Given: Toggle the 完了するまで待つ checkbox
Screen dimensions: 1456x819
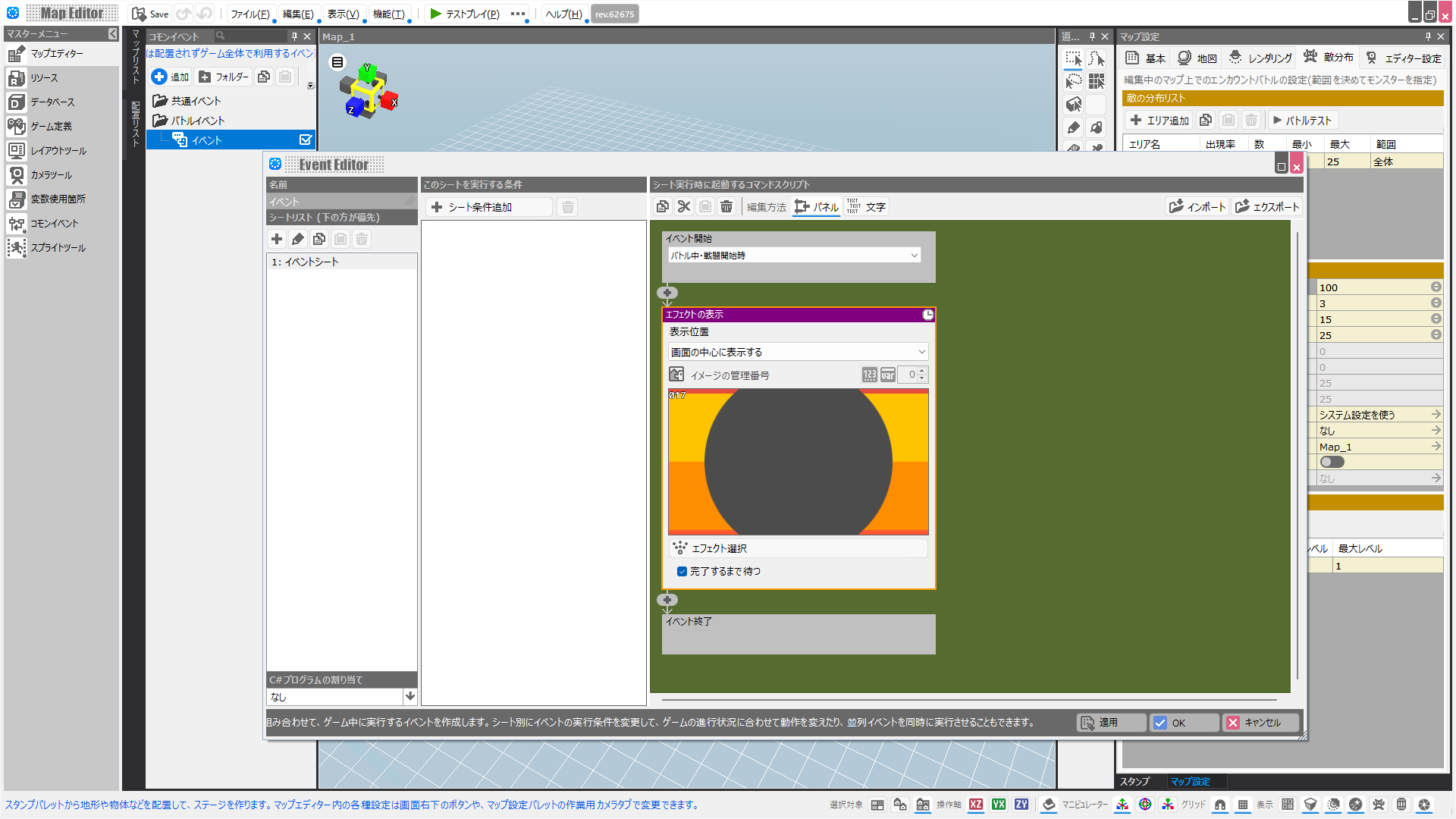Looking at the screenshot, I should click(682, 571).
